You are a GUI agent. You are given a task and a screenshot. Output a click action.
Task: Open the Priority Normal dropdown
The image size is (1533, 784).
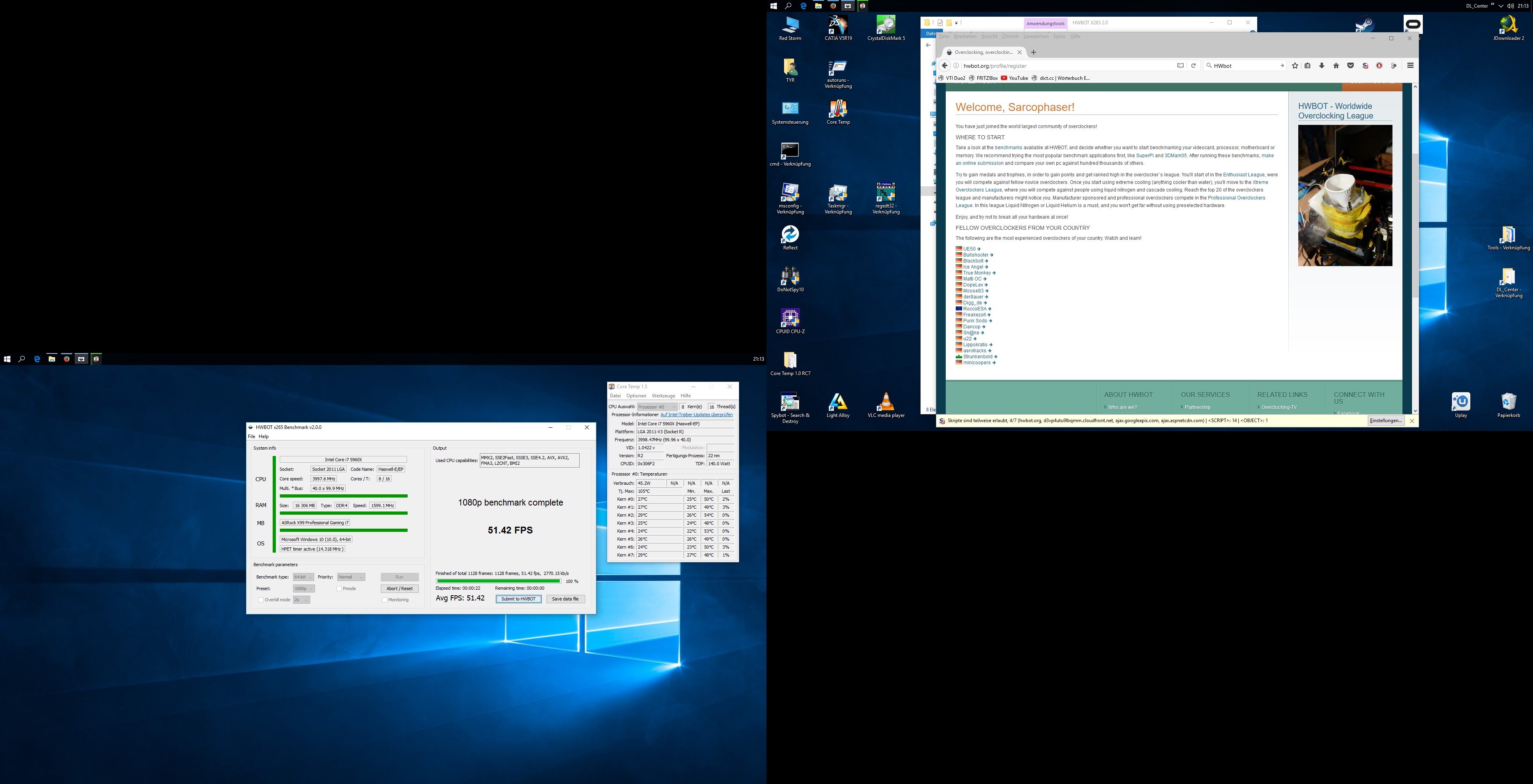coord(351,577)
